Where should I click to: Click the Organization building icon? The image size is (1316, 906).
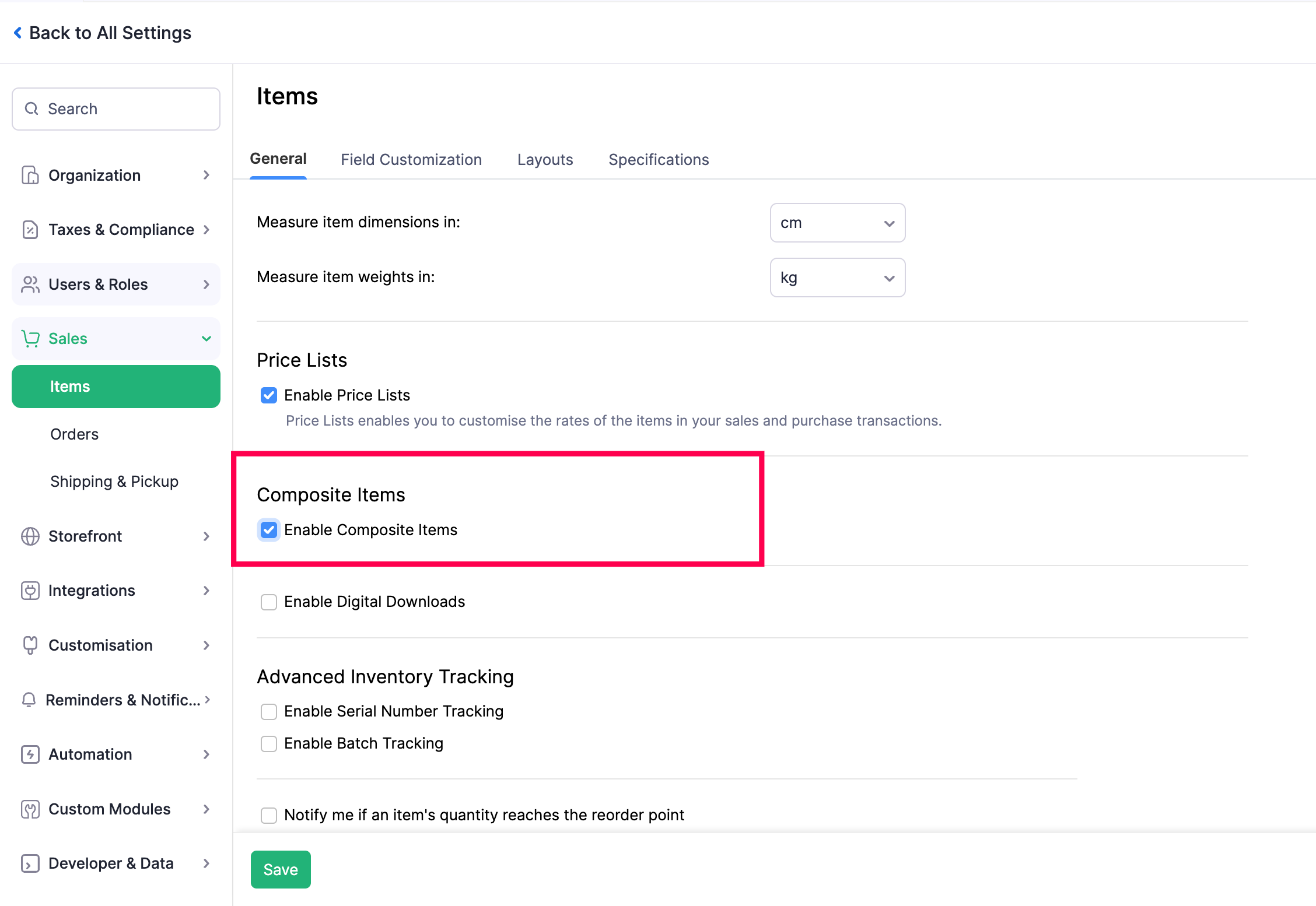[30, 175]
